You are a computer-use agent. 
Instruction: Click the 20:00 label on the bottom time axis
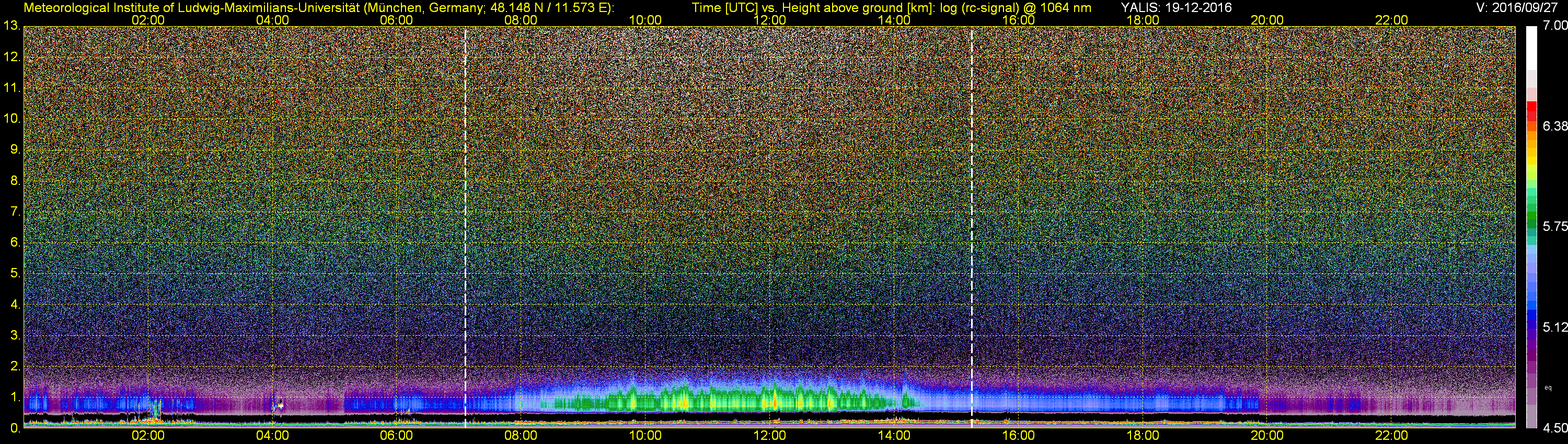[x=1267, y=436]
